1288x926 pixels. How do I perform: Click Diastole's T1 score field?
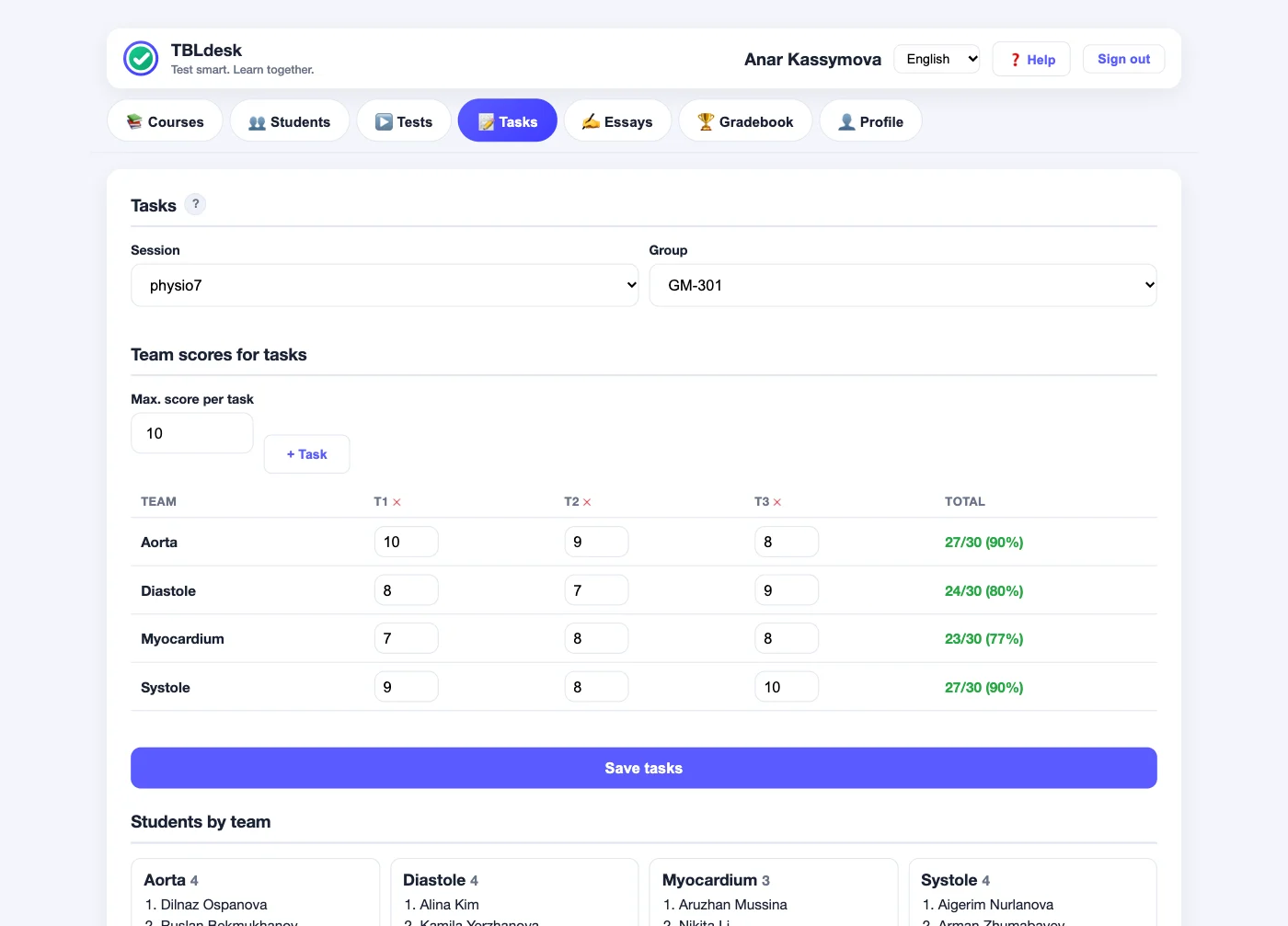407,590
